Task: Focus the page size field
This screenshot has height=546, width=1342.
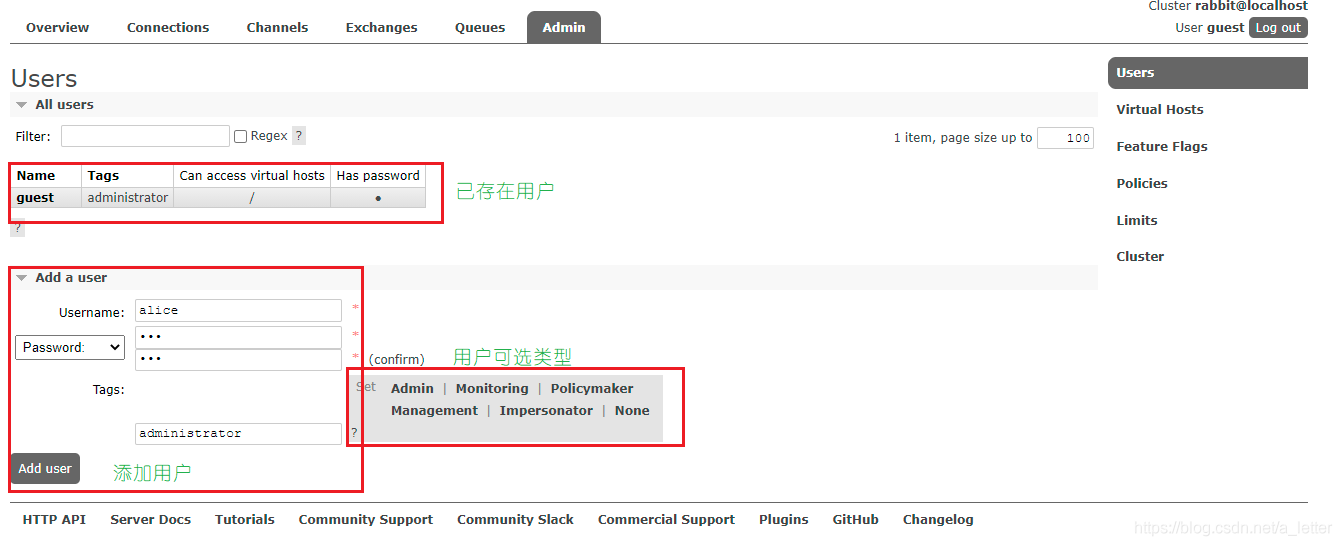Action: coord(1065,138)
